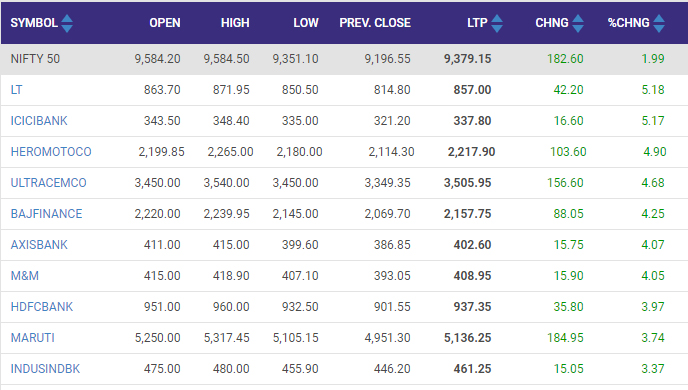Click the INDUSINDBK symbol link
Viewport: 688px width, 390px height.
pyautogui.click(x=45, y=369)
